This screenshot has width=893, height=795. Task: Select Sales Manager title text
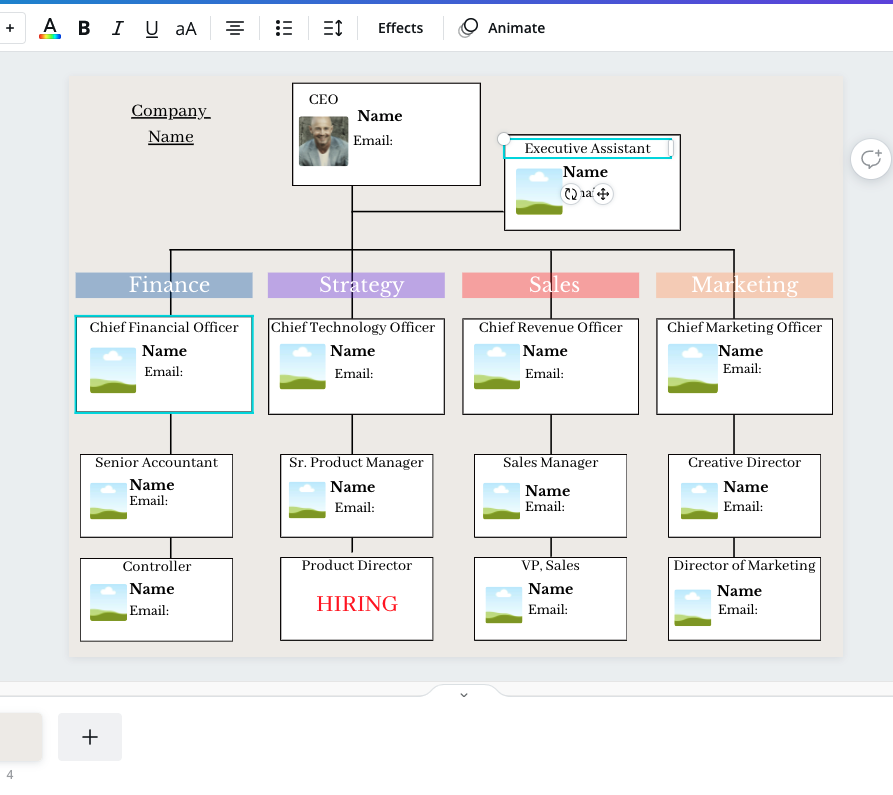pos(550,462)
